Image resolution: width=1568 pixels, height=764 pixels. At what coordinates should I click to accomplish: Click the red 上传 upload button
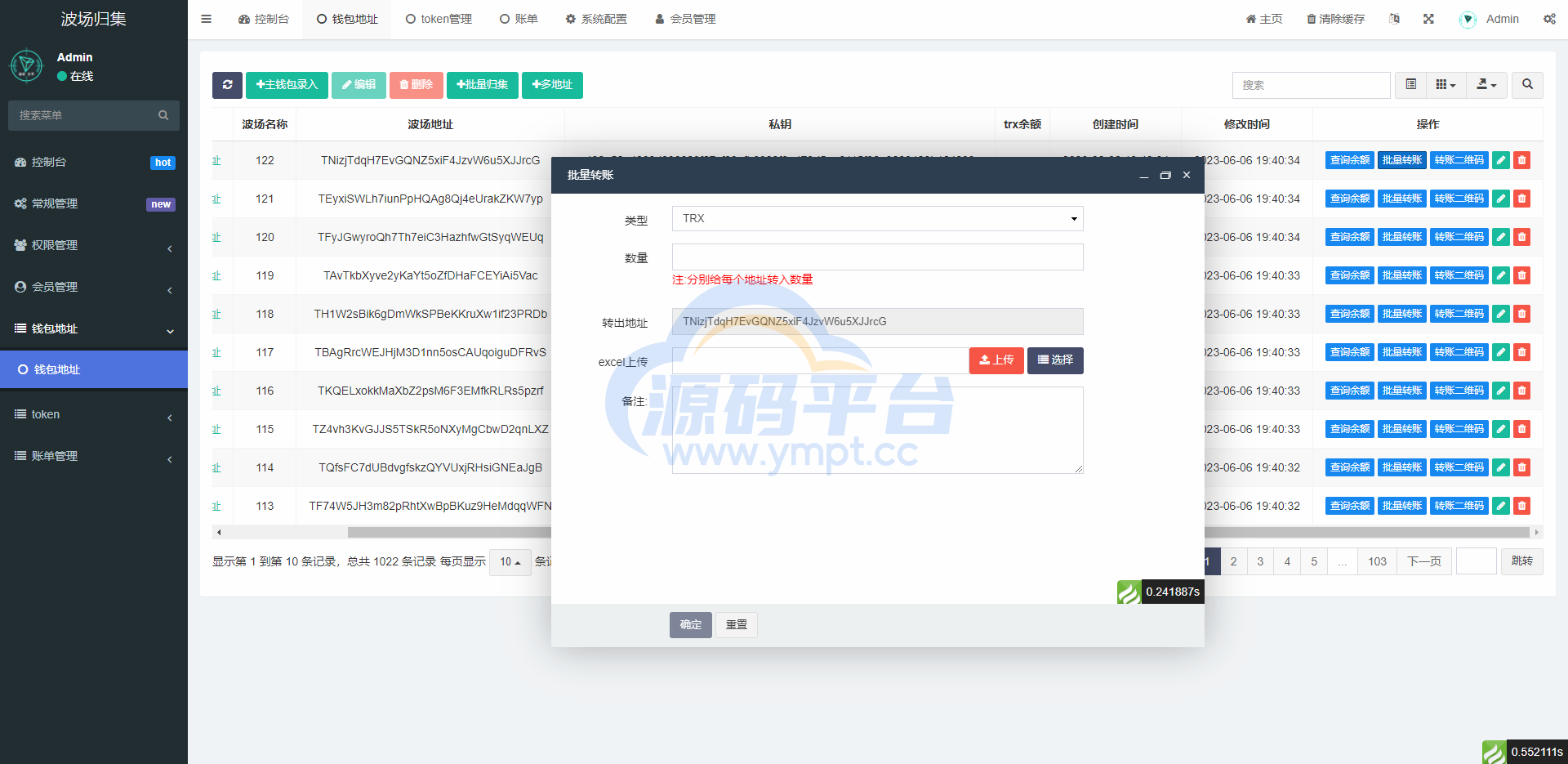tap(996, 360)
